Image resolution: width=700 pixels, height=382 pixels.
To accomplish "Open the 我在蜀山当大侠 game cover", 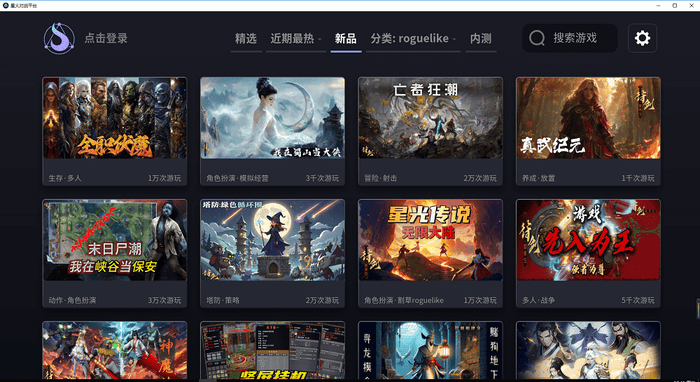I will pos(272,118).
